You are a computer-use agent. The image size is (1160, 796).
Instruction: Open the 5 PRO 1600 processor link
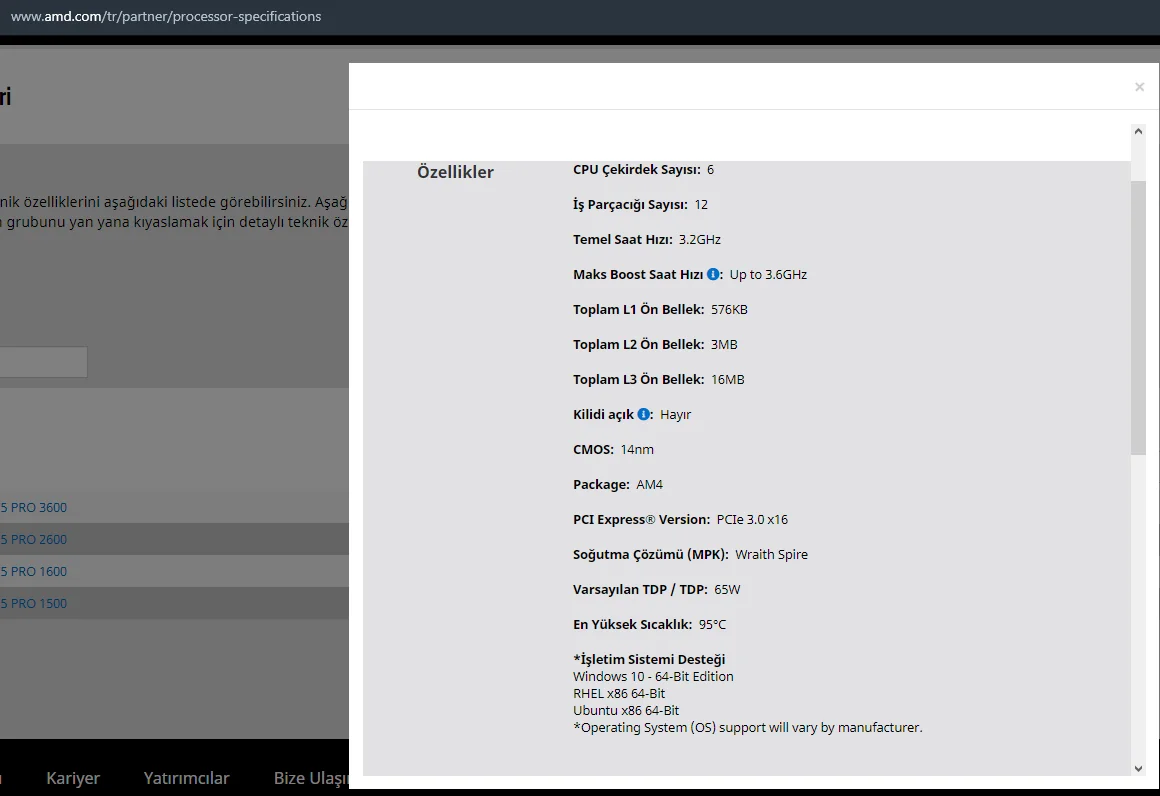coord(34,571)
